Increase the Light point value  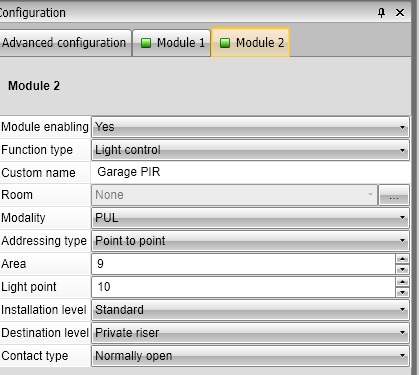[403, 282]
